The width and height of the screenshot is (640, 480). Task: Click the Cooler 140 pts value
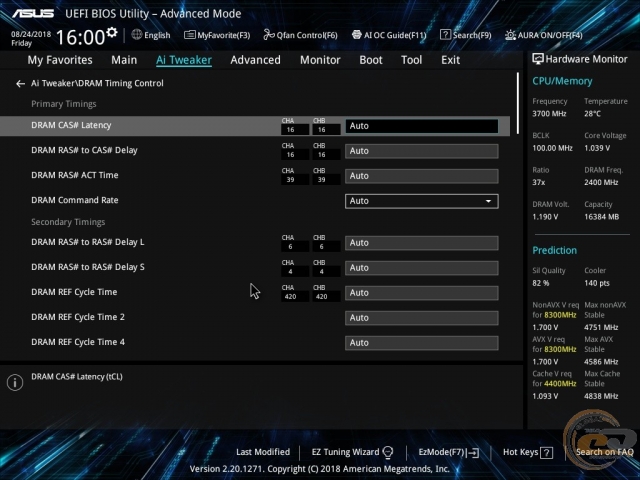[597, 283]
